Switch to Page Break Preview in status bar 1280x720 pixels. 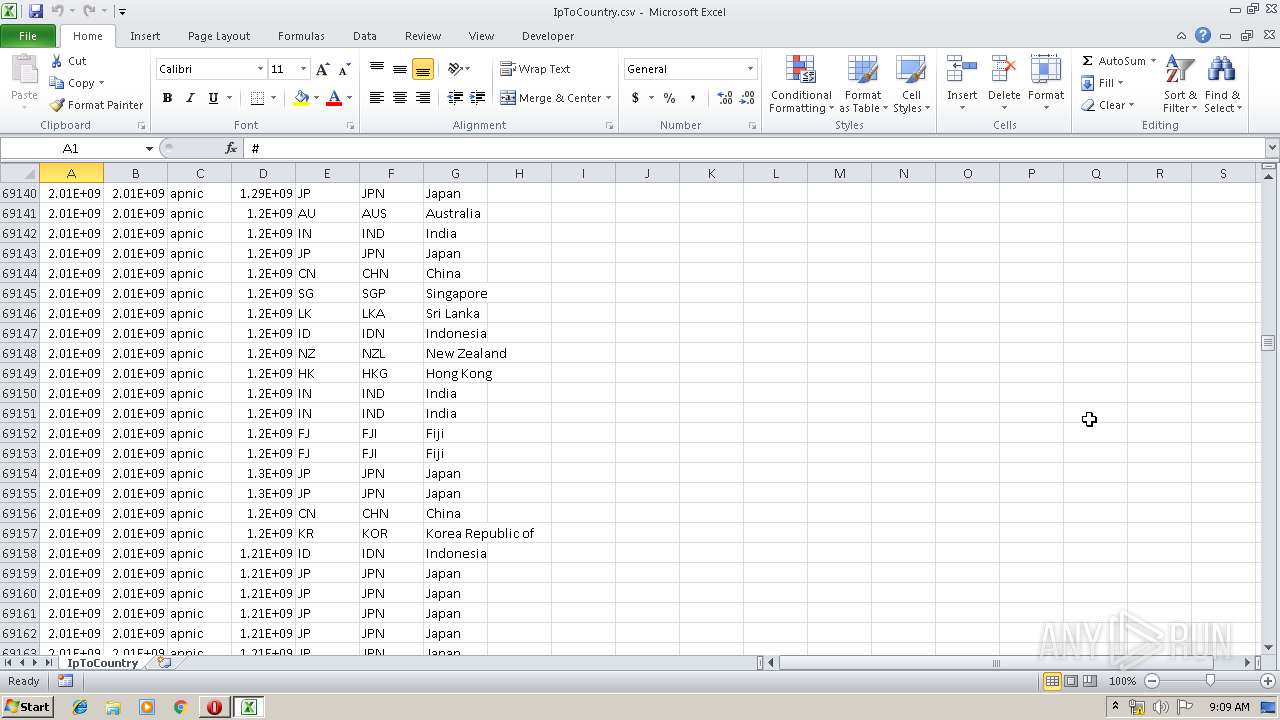pos(1090,681)
